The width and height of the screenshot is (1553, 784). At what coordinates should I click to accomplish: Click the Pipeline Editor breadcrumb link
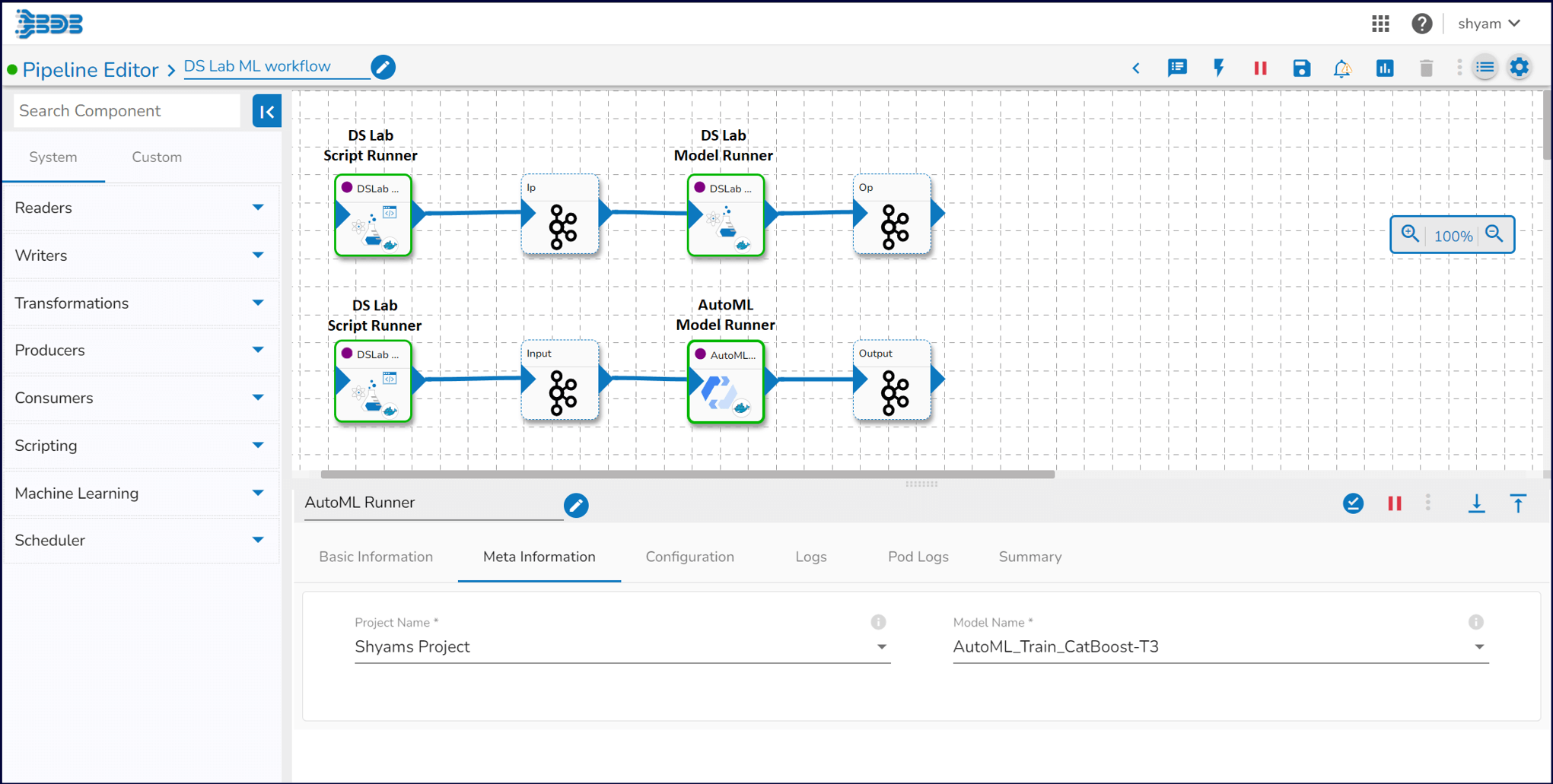point(90,69)
